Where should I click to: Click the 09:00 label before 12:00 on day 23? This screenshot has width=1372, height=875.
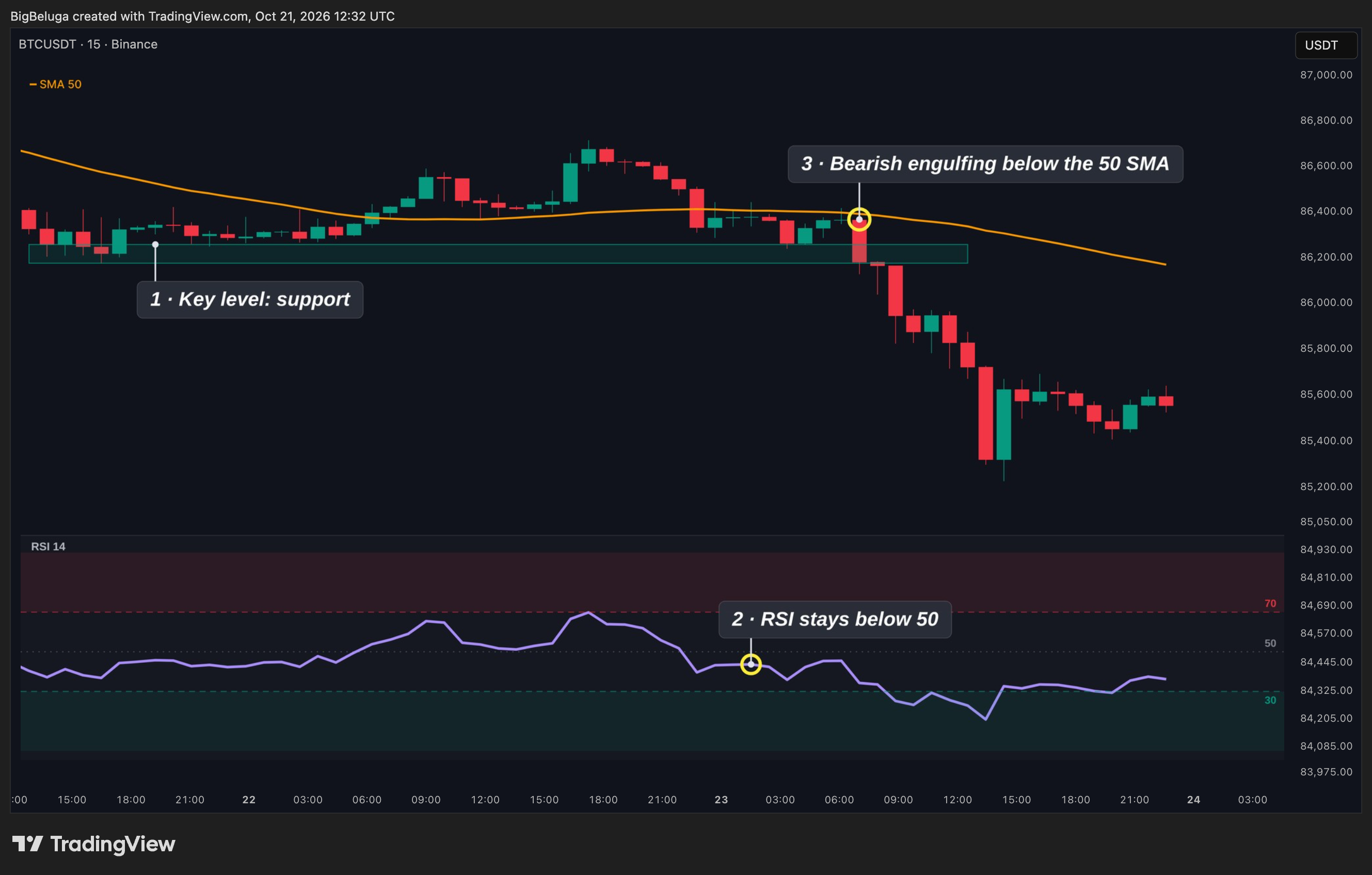pos(898,799)
